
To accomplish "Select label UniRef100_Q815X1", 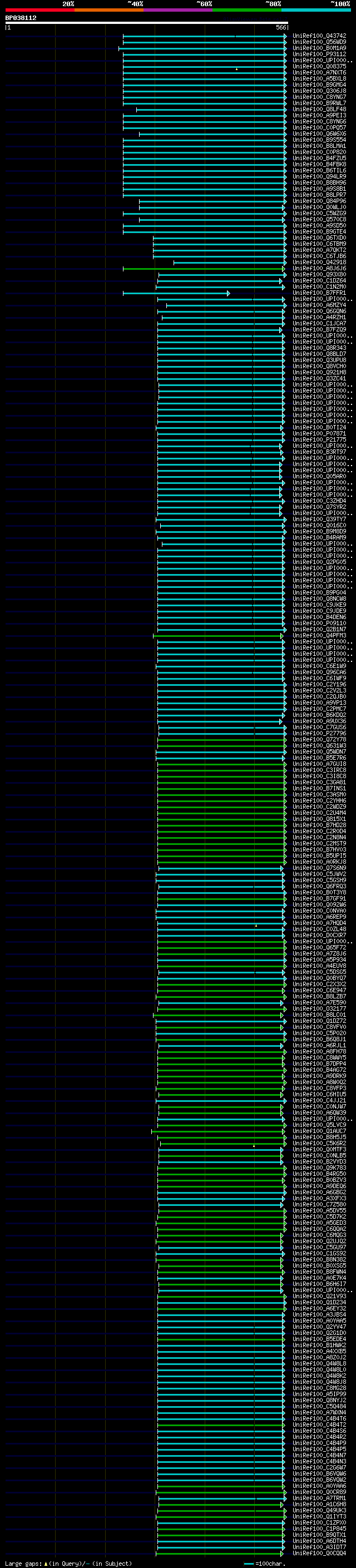I will [319, 819].
